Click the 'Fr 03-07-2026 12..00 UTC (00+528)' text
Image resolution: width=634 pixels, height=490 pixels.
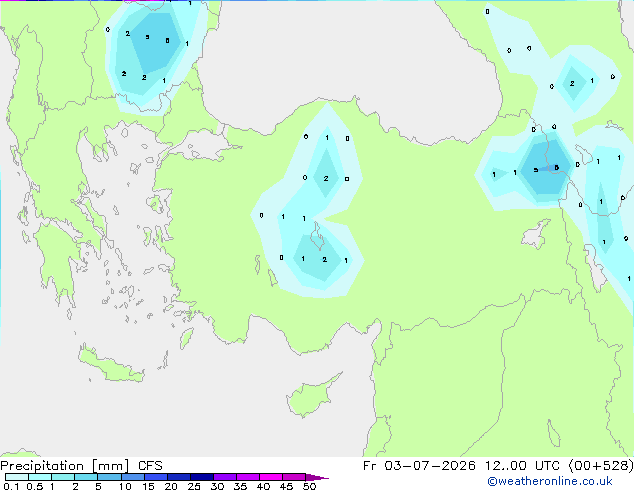pos(498,466)
